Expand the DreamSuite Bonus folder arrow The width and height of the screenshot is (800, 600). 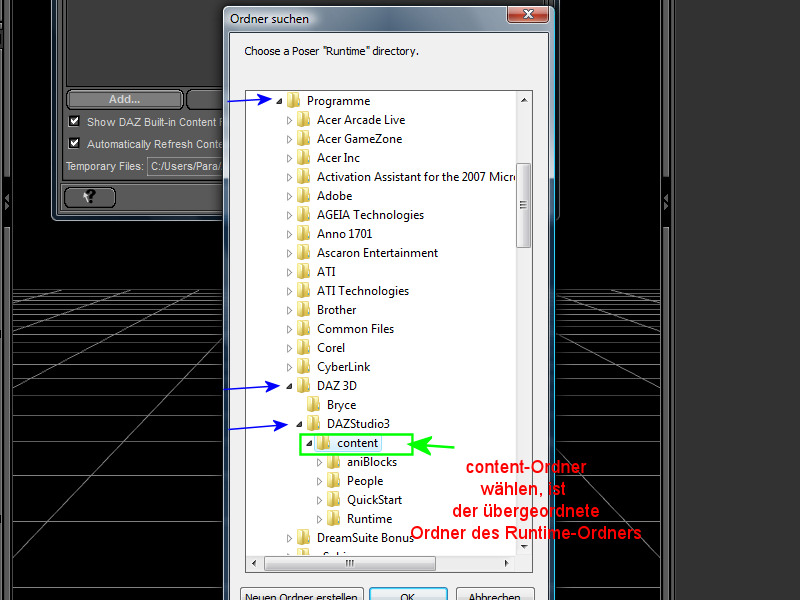(289, 538)
